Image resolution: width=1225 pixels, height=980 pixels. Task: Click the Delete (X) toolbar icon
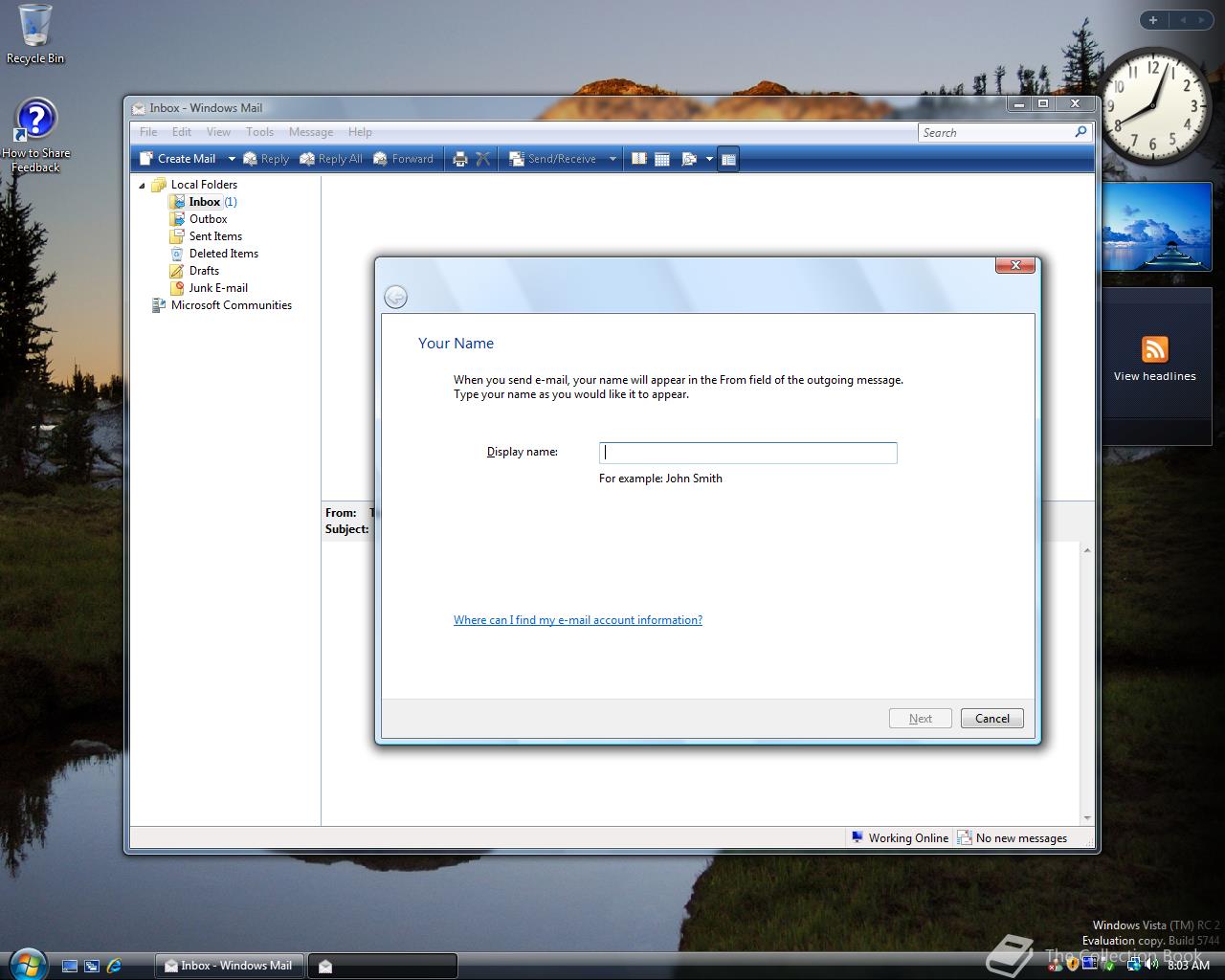point(483,159)
